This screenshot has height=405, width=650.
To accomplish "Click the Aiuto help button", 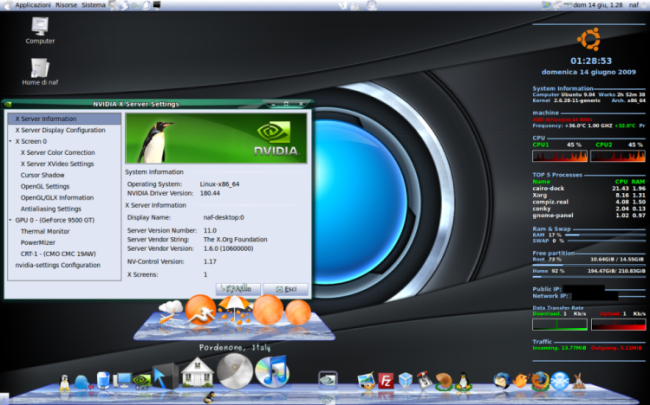I will point(238,289).
